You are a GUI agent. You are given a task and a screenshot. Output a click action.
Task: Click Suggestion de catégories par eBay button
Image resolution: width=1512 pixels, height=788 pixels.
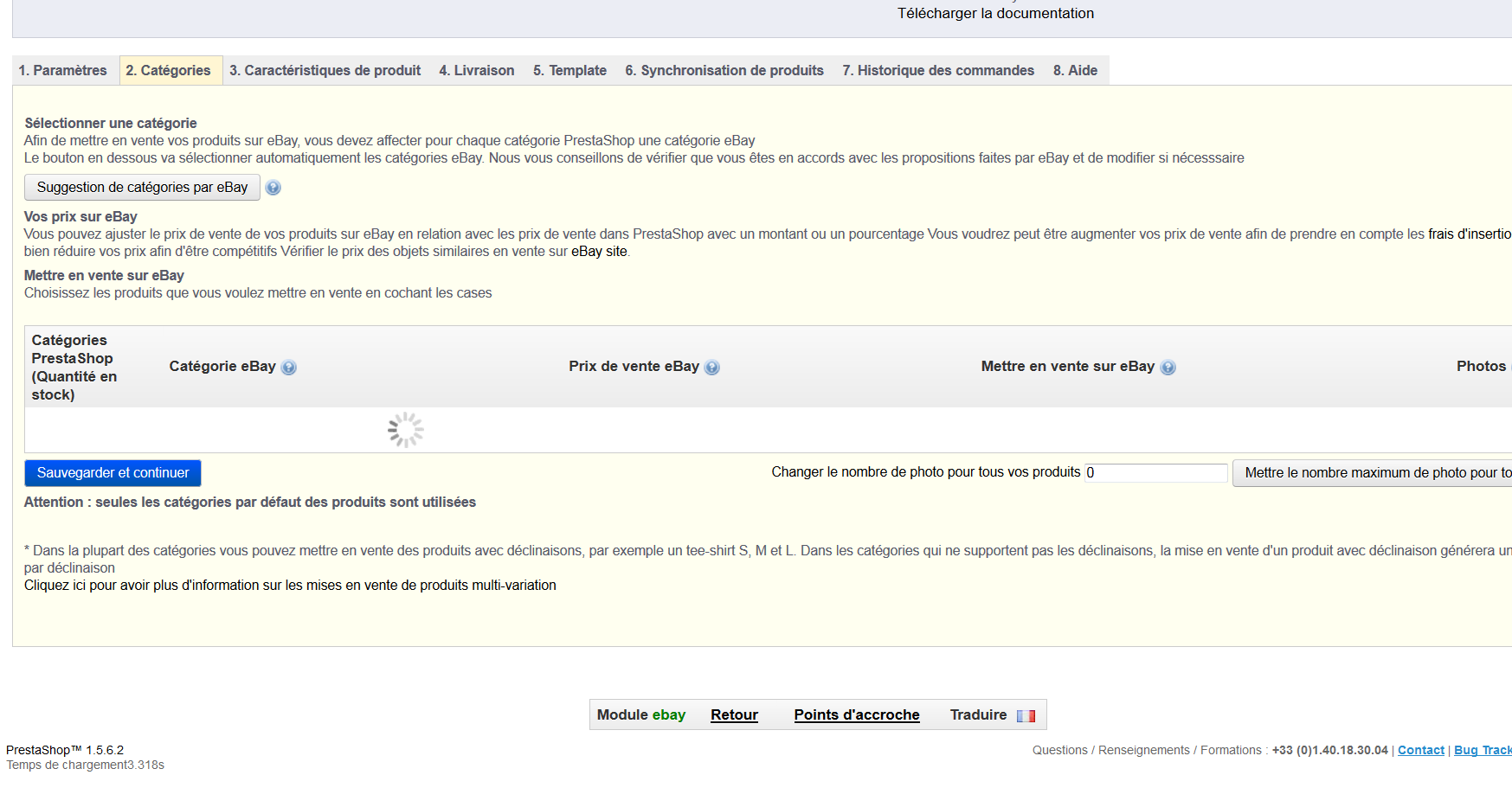point(142,188)
